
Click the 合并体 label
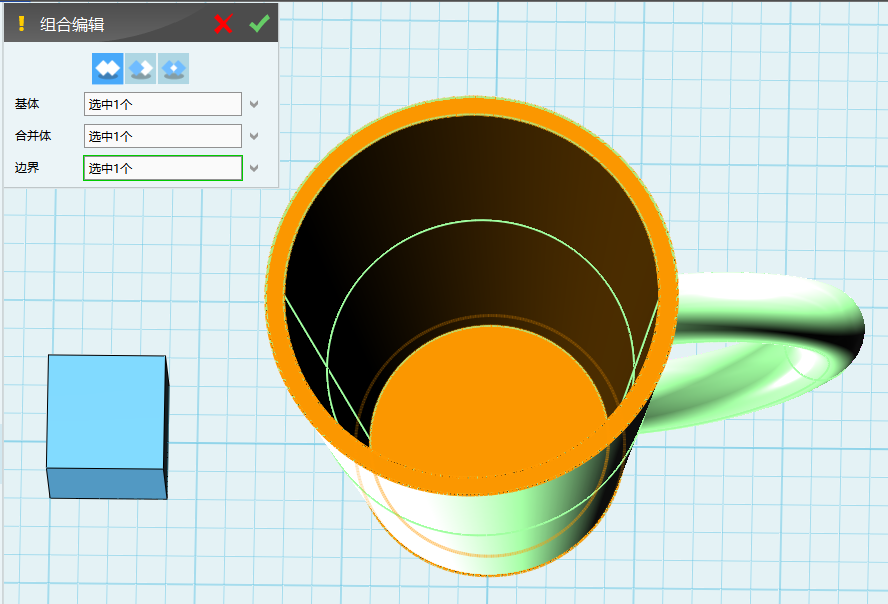pyautogui.click(x=33, y=136)
